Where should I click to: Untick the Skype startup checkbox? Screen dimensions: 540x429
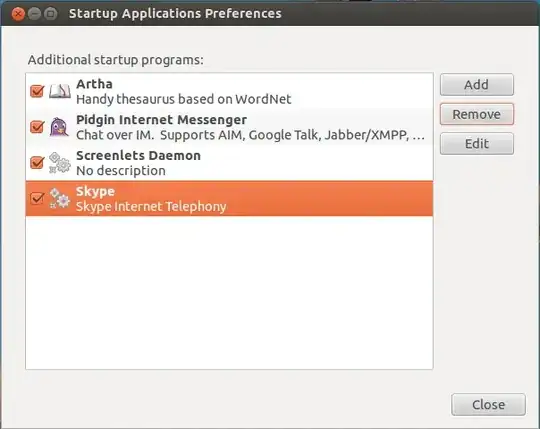pyautogui.click(x=37, y=198)
